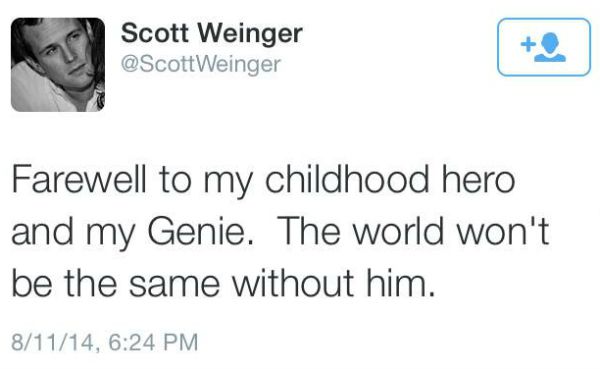Click the "6:24 PM" time portion

pos(153,342)
